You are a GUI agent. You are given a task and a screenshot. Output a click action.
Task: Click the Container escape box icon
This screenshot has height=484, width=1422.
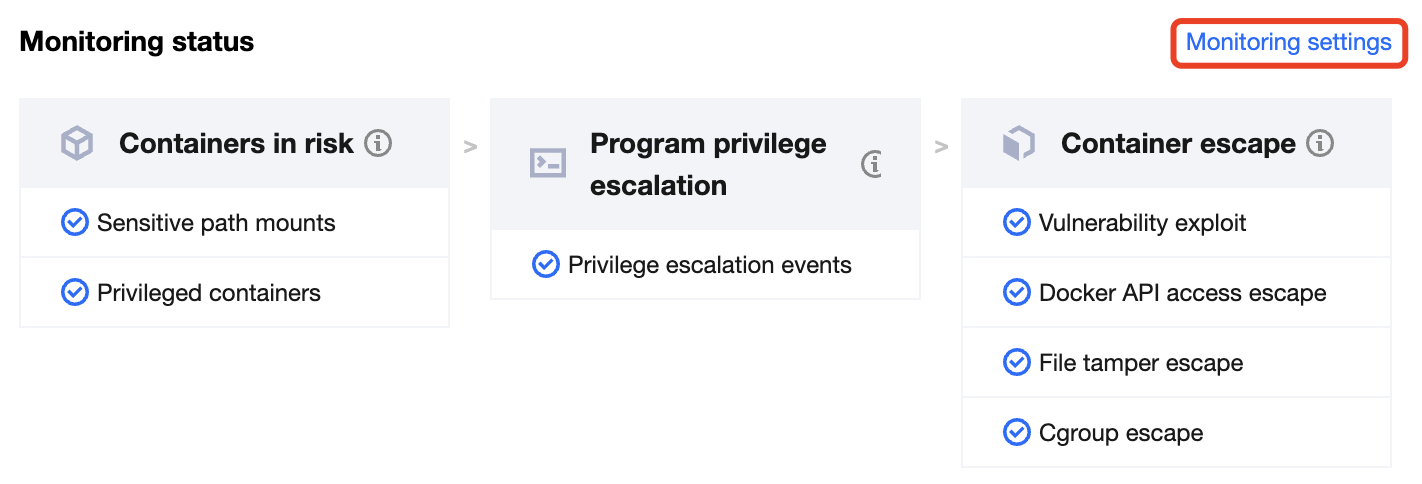click(1018, 144)
